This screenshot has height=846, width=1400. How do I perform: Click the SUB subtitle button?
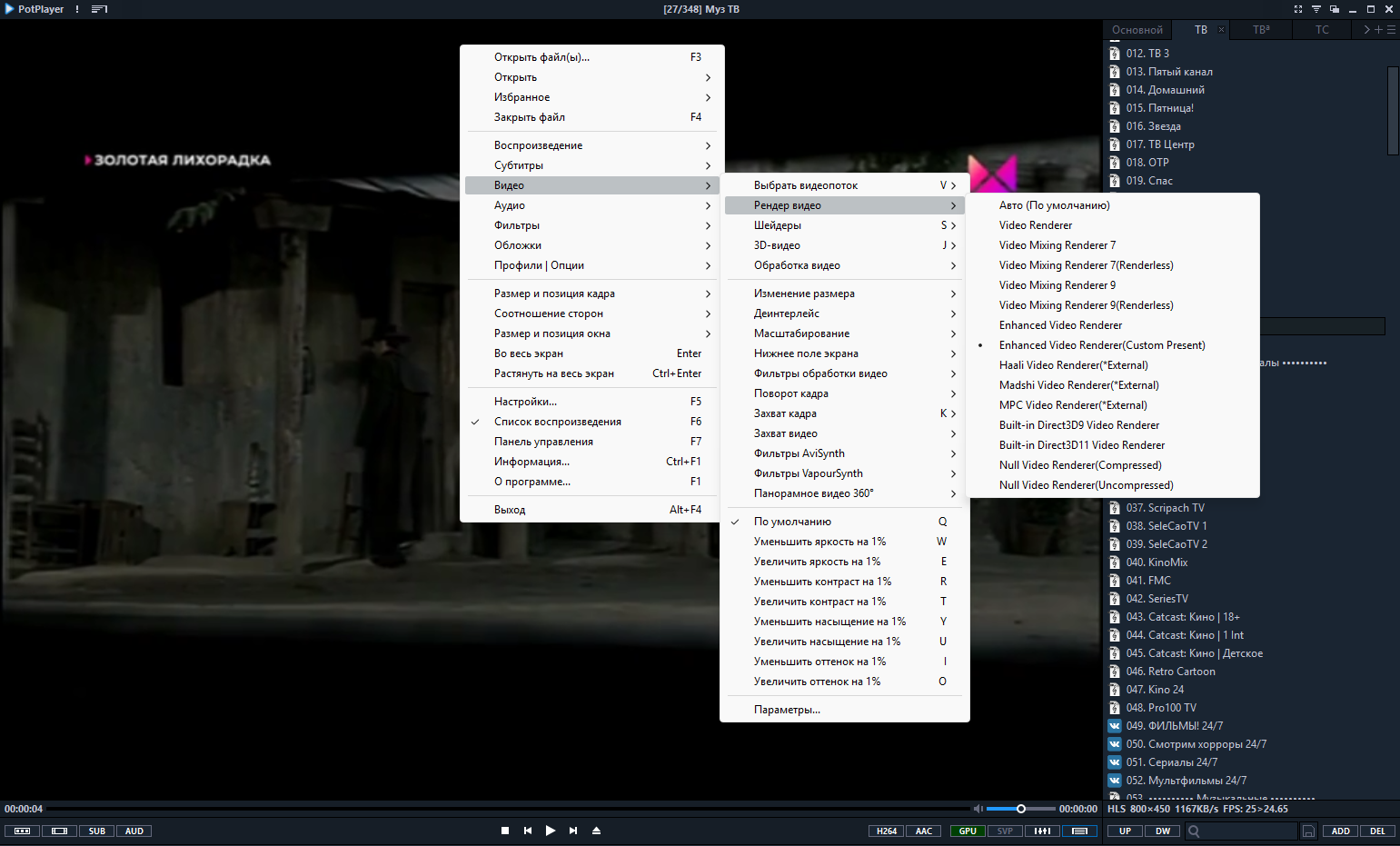(x=97, y=831)
